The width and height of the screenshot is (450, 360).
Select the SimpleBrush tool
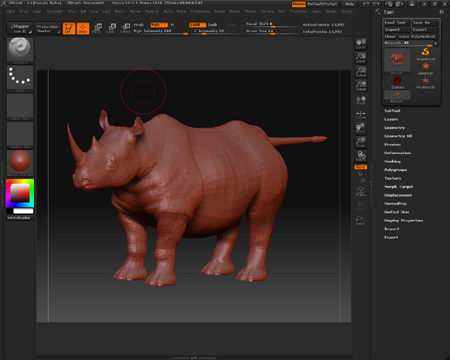[x=425, y=54]
